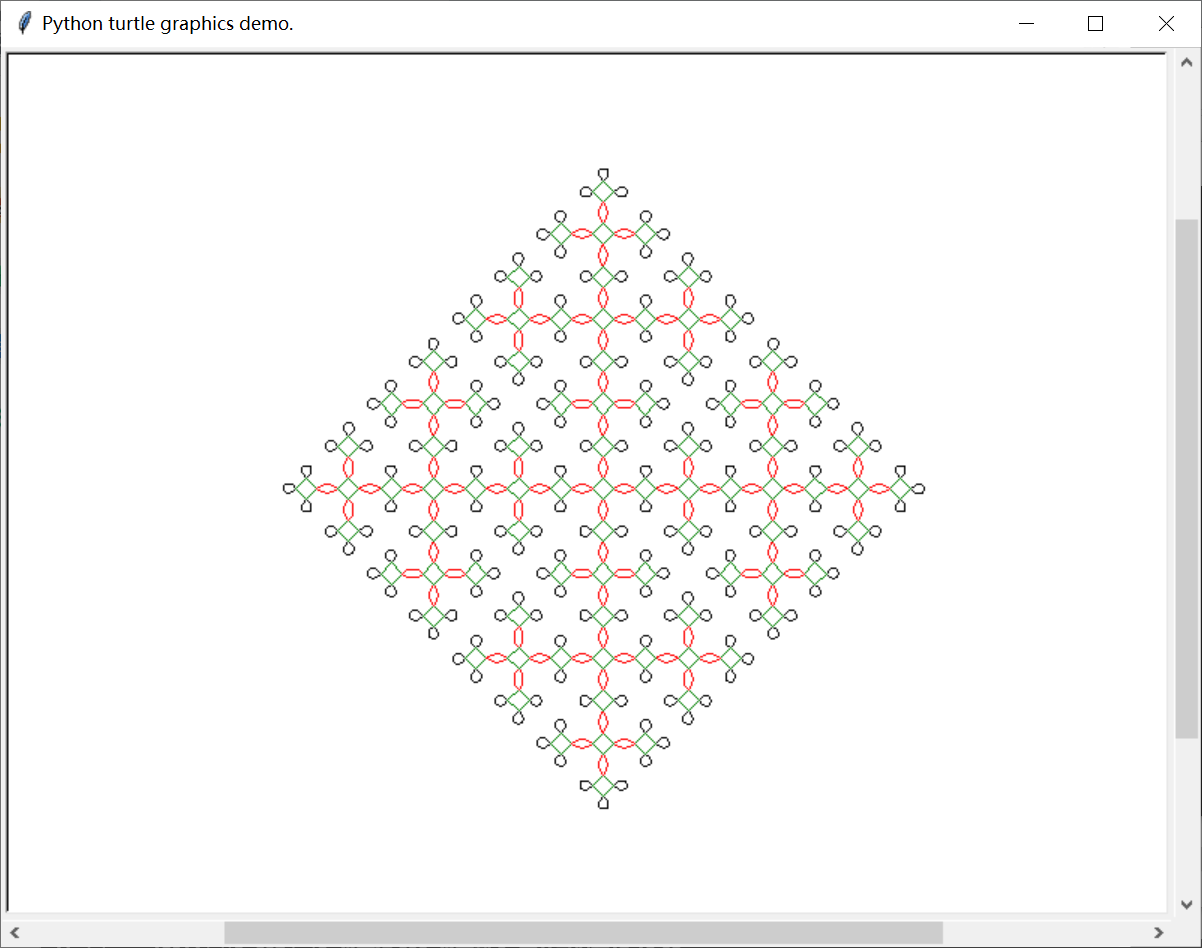Click the Python feather icon in title bar

point(25,24)
